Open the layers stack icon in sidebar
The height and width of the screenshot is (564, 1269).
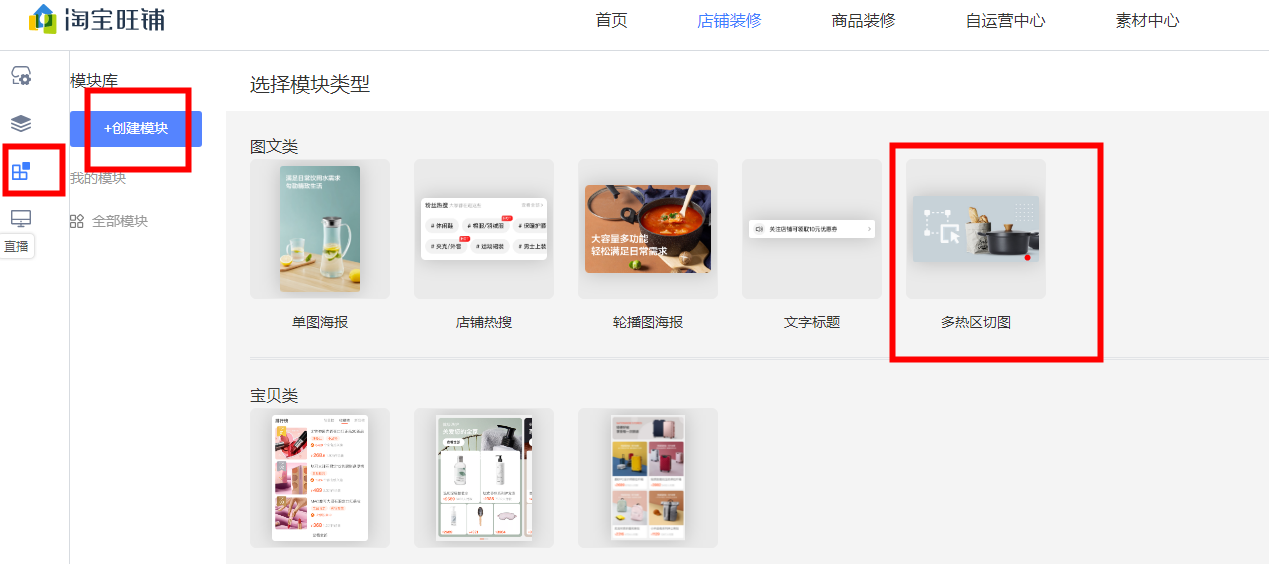pos(21,123)
